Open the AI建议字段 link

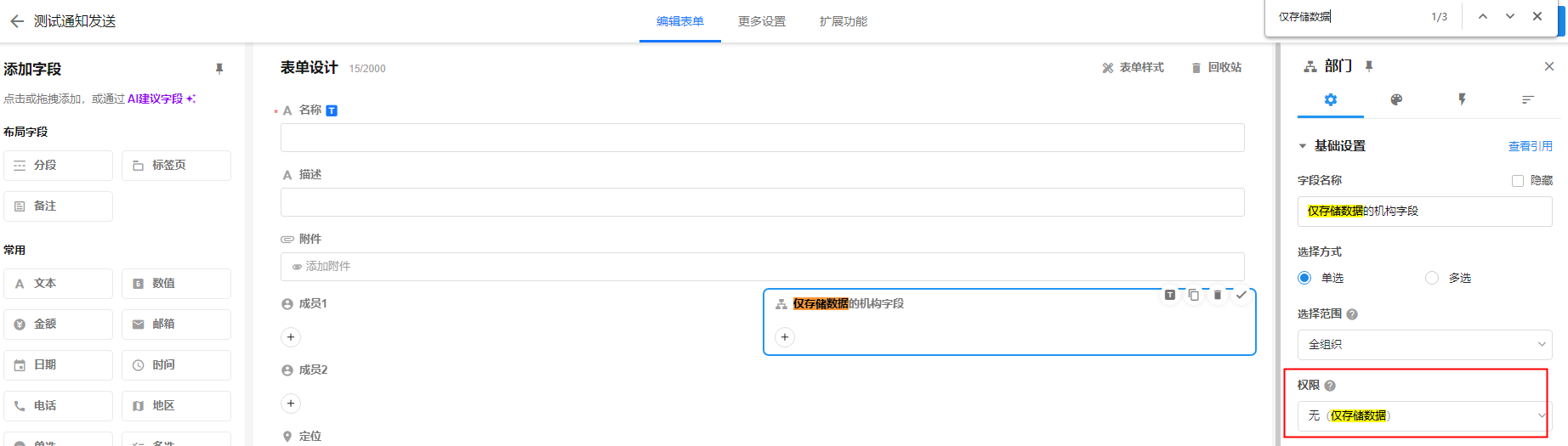click(161, 99)
